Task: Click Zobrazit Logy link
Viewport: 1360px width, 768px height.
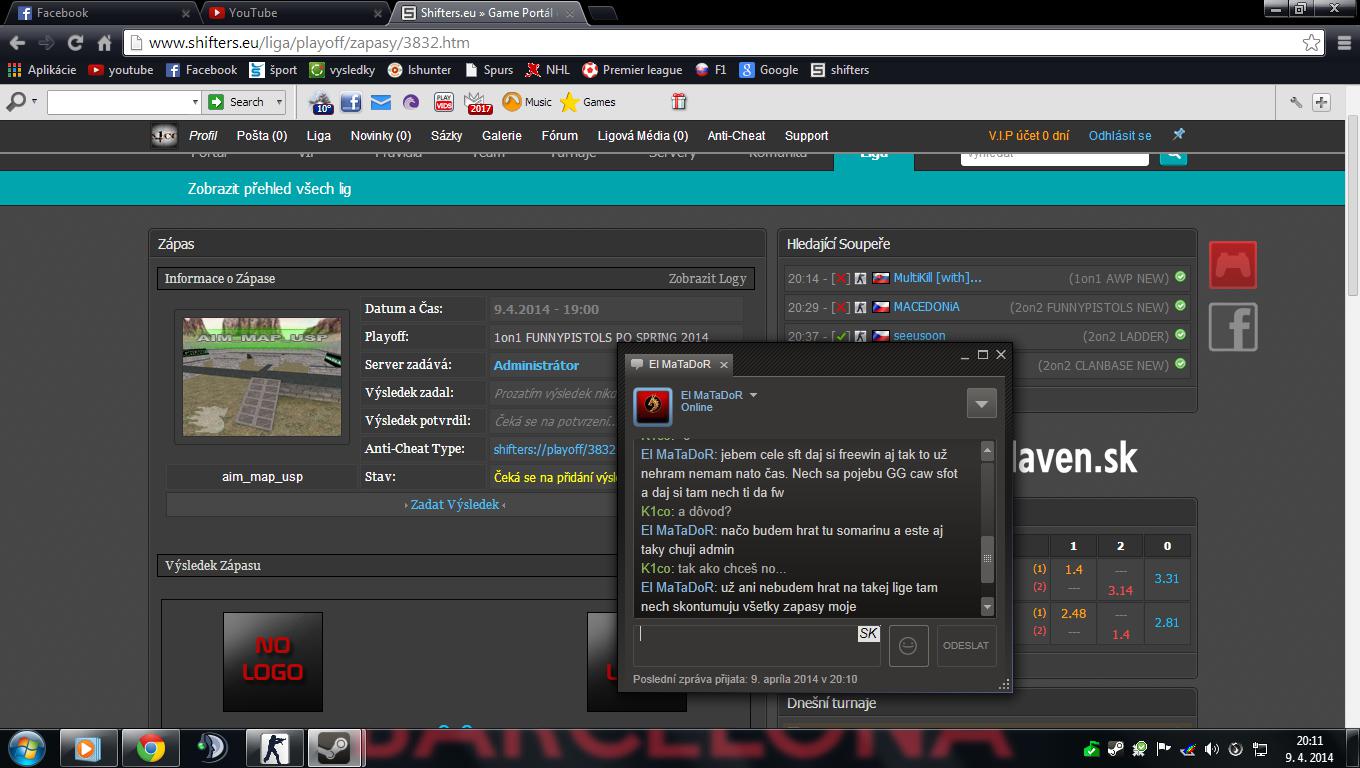Action: point(707,278)
